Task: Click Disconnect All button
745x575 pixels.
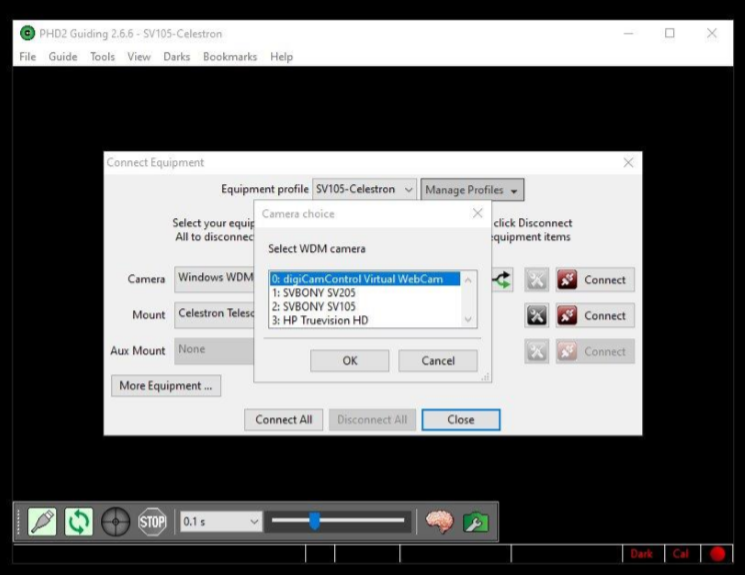Action: tap(372, 420)
